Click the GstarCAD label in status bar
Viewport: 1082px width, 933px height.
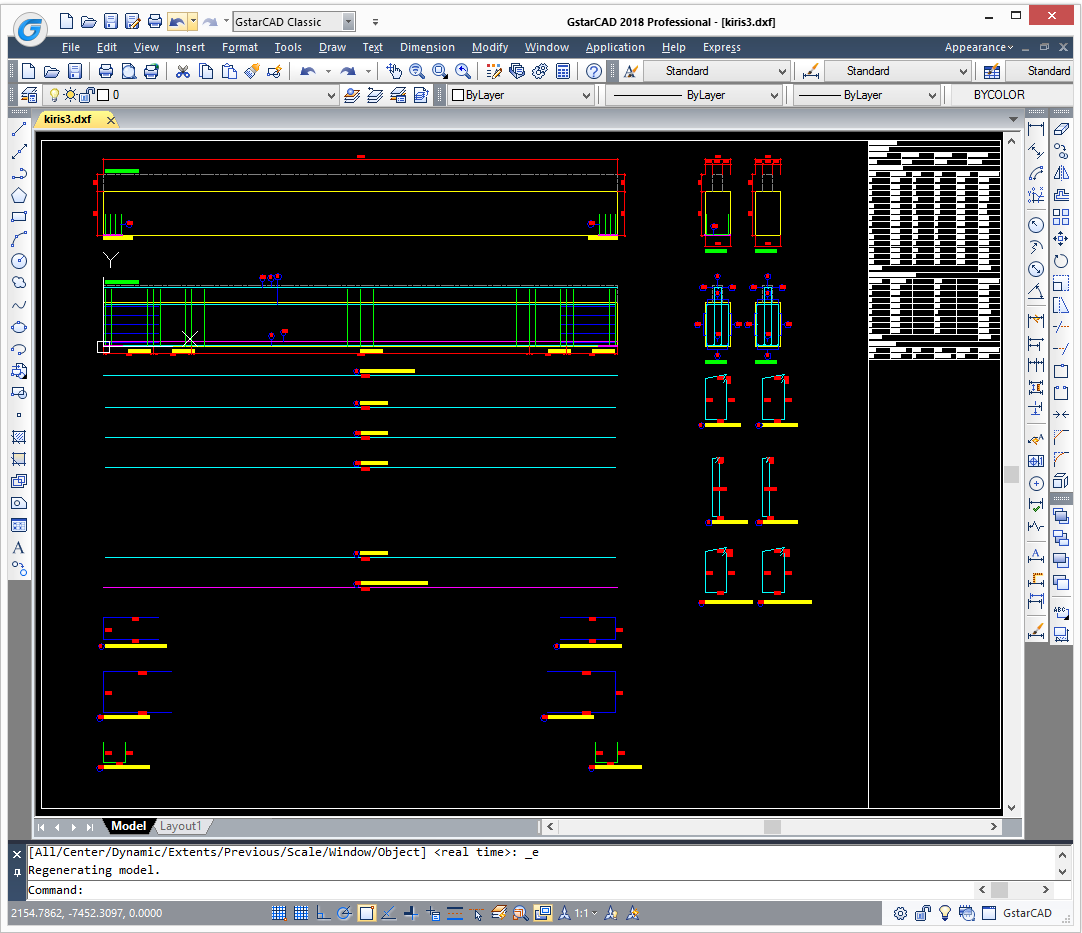(1027, 913)
